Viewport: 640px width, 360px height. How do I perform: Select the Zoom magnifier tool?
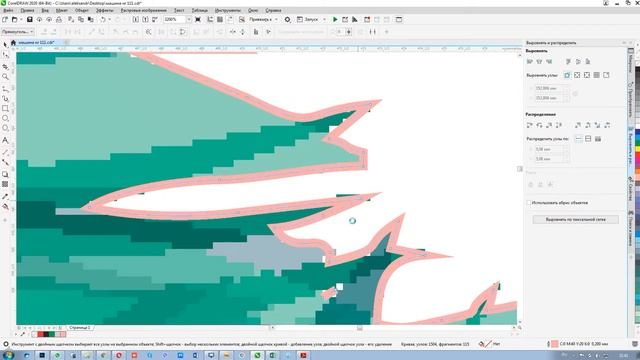5,77
